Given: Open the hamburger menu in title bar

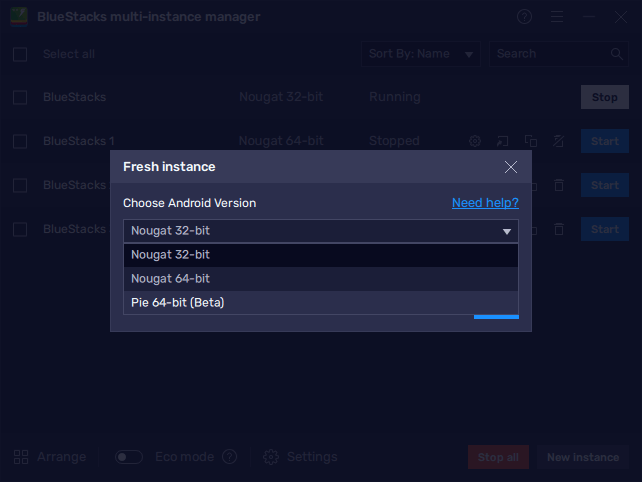Looking at the screenshot, I should [557, 17].
